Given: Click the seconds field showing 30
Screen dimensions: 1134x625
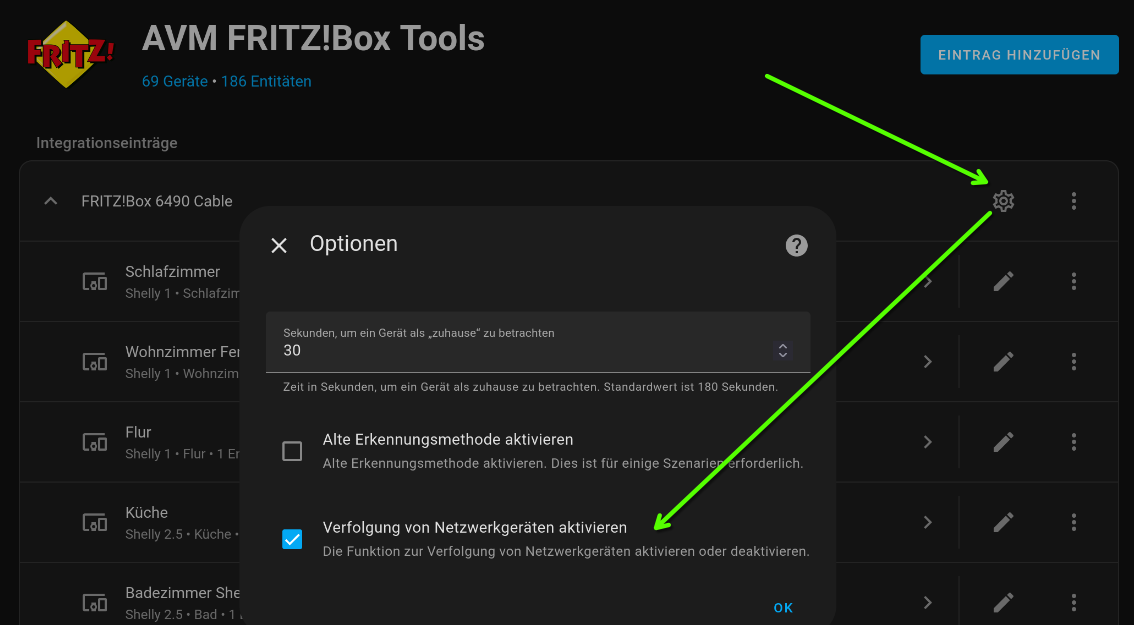Looking at the screenshot, I should click(538, 342).
